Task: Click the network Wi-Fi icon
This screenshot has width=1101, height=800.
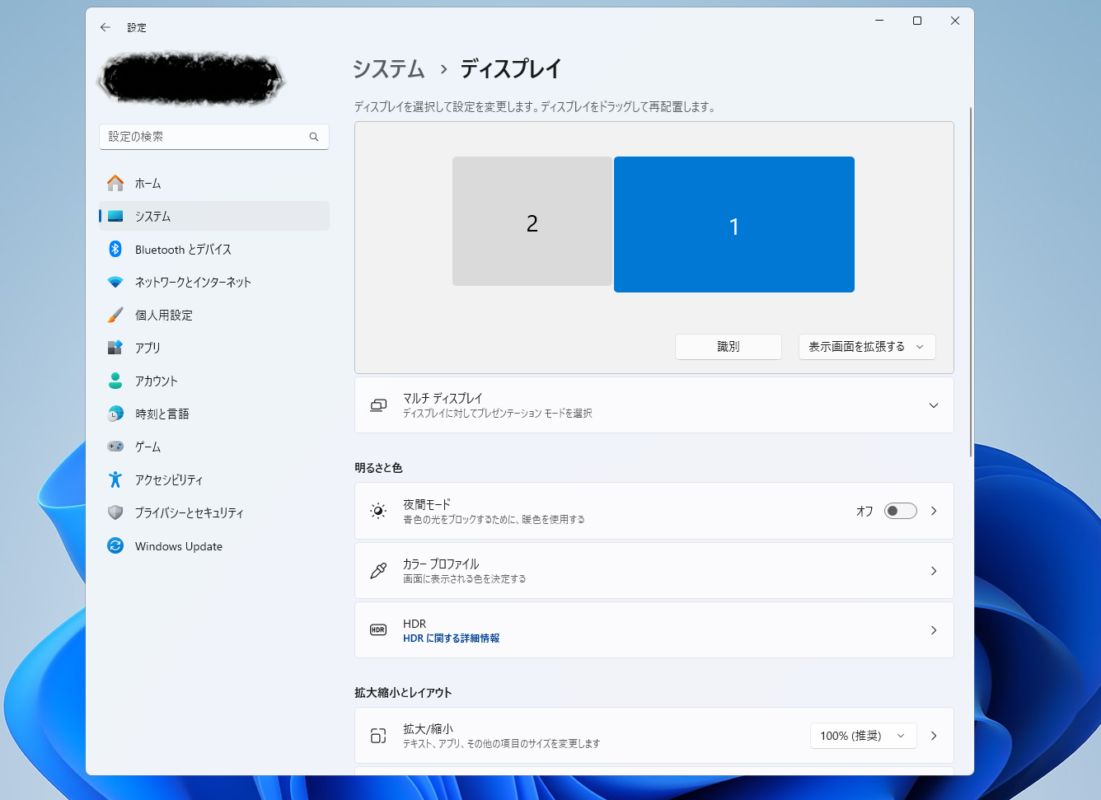Action: [115, 282]
